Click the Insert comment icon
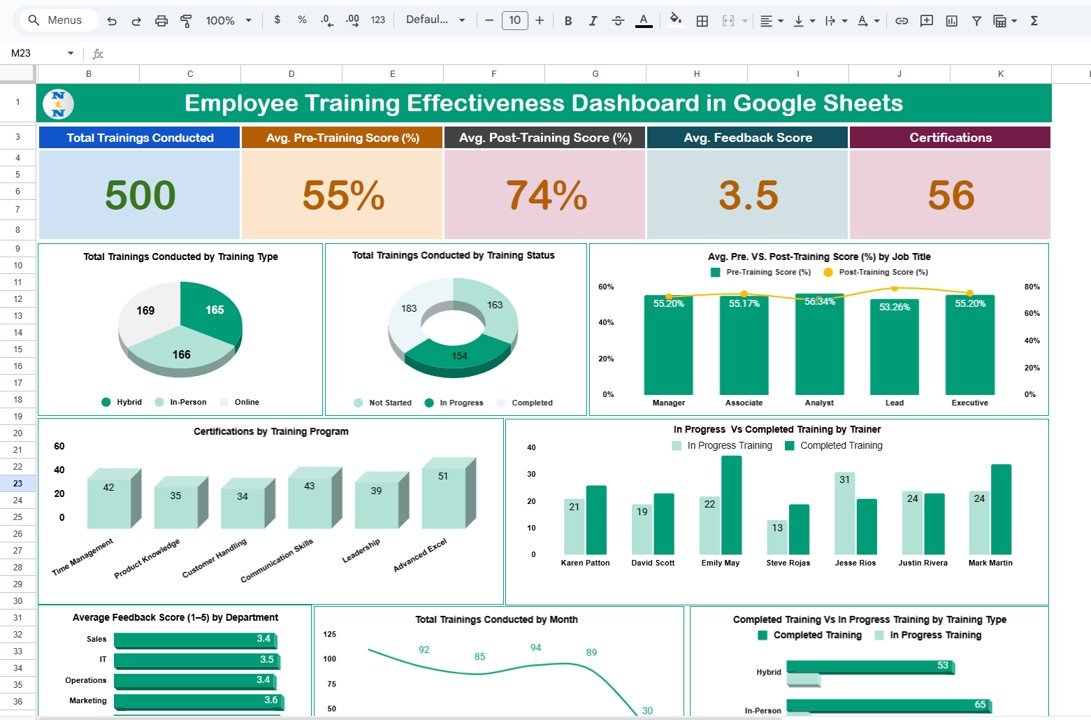The height and width of the screenshot is (720, 1091). click(926, 20)
